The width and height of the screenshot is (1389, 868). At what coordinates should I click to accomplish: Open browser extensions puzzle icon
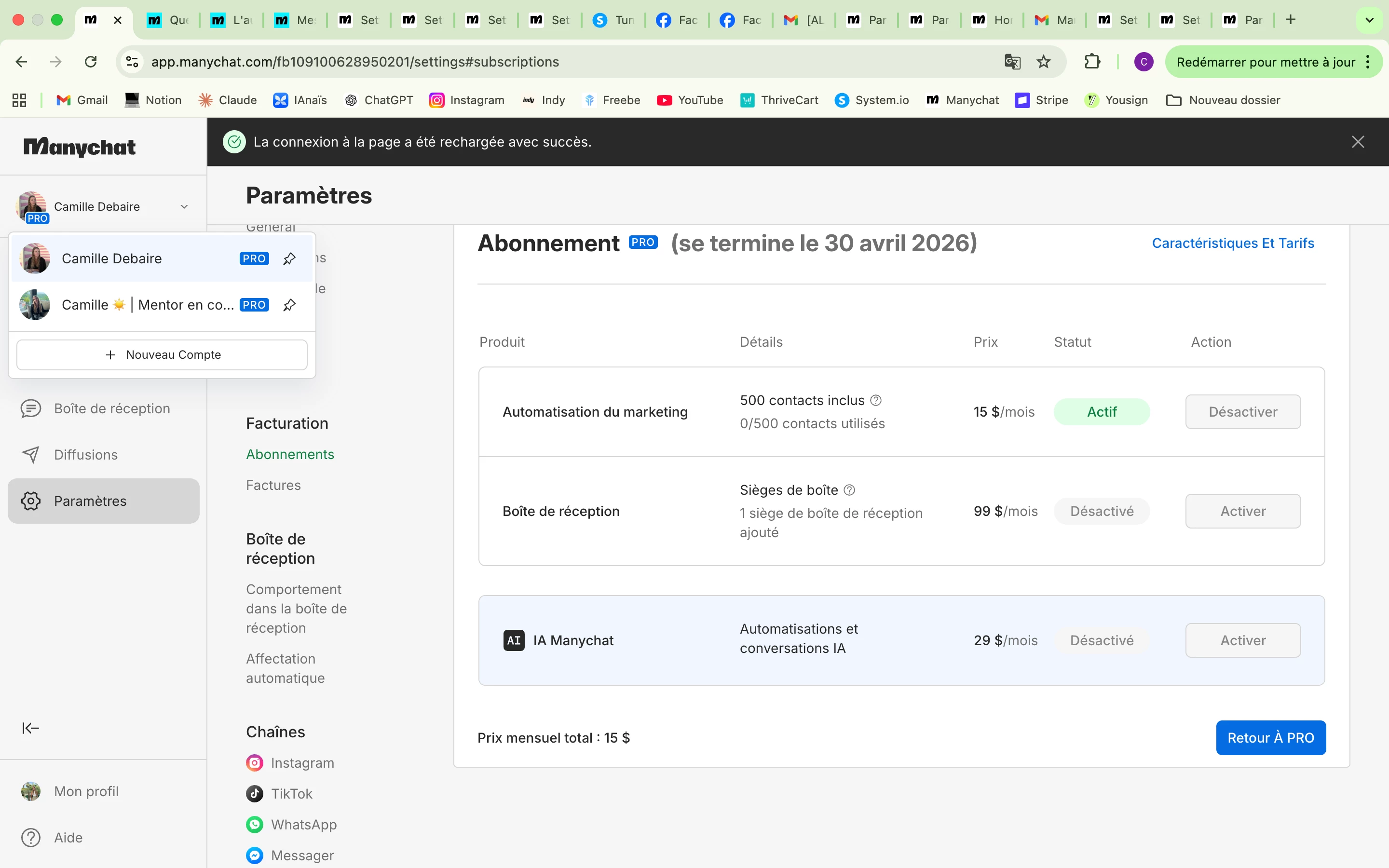click(1092, 61)
